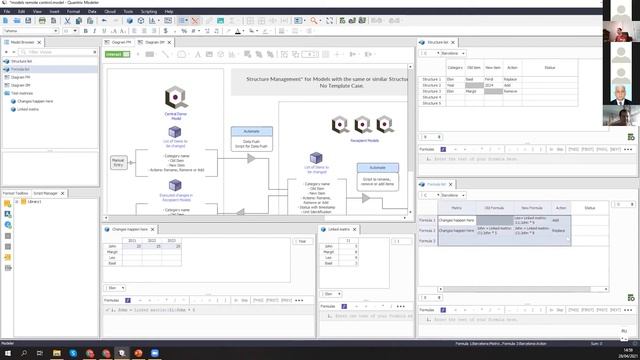Select the text A tool in diagram toolbar
The height and width of the screenshot is (360, 640).
point(198,54)
